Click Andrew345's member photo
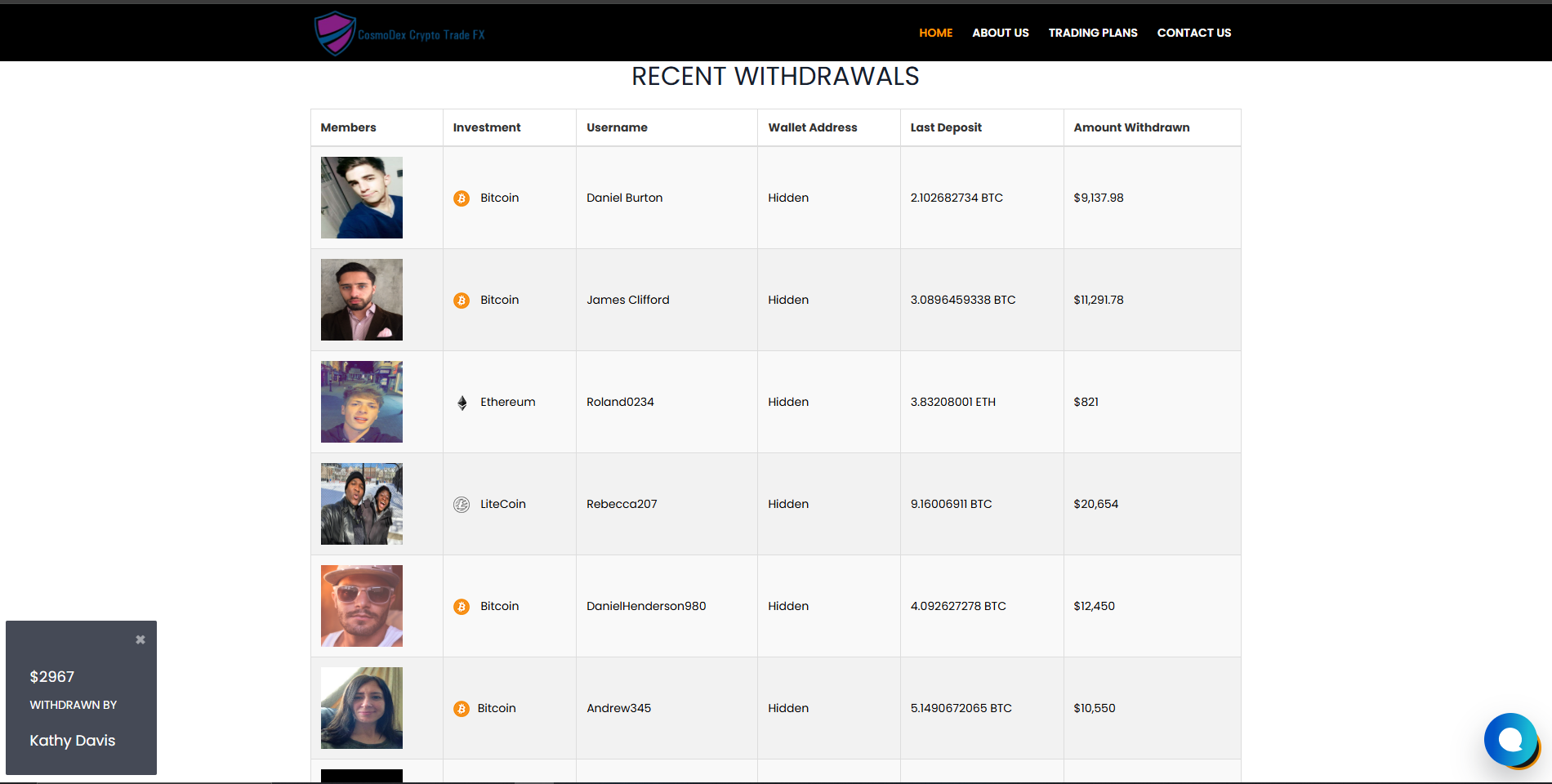Viewport: 1552px width, 784px height. 362,708
